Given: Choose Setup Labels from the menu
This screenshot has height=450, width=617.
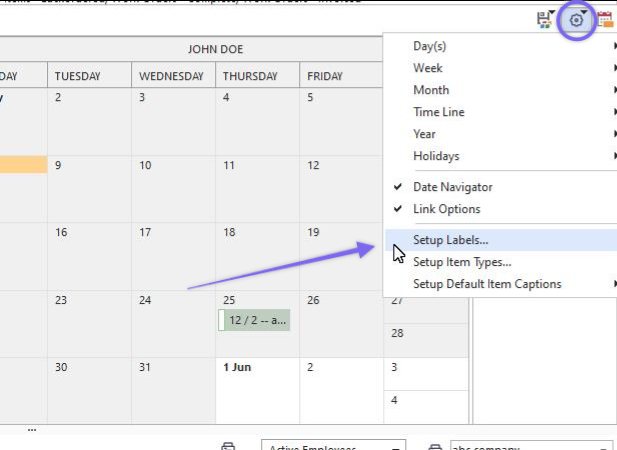Looking at the screenshot, I should 451,240.
